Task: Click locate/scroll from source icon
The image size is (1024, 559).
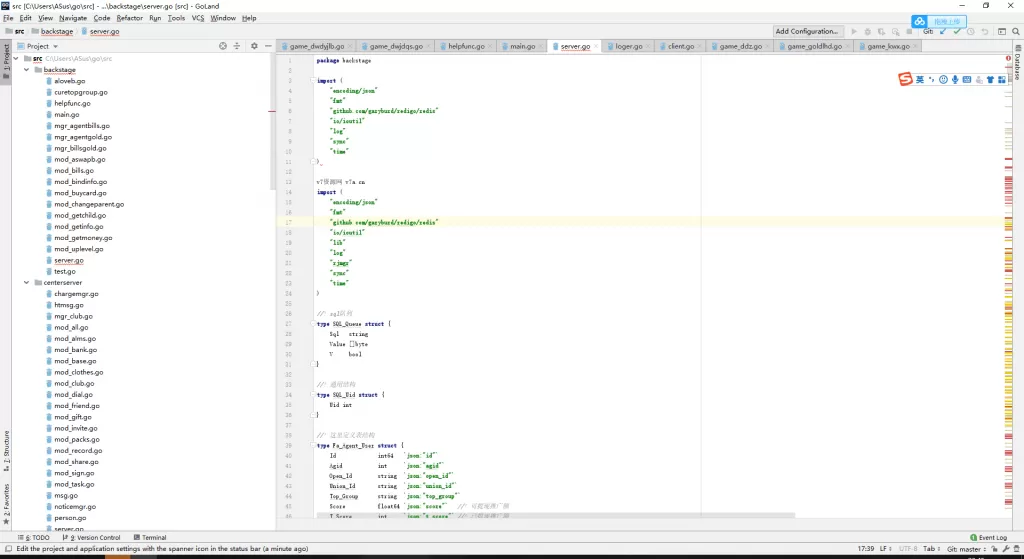Action: pyautogui.click(x=223, y=46)
